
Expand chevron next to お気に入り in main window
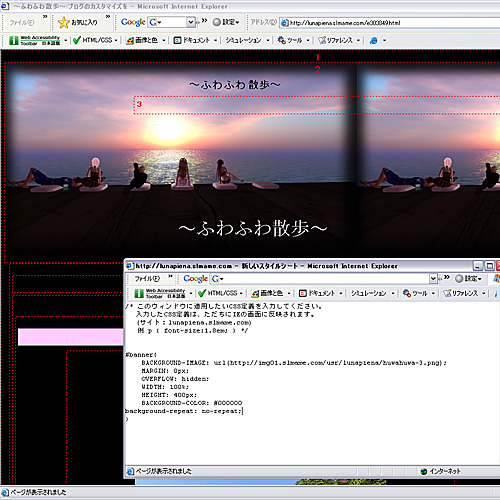tap(108, 17)
